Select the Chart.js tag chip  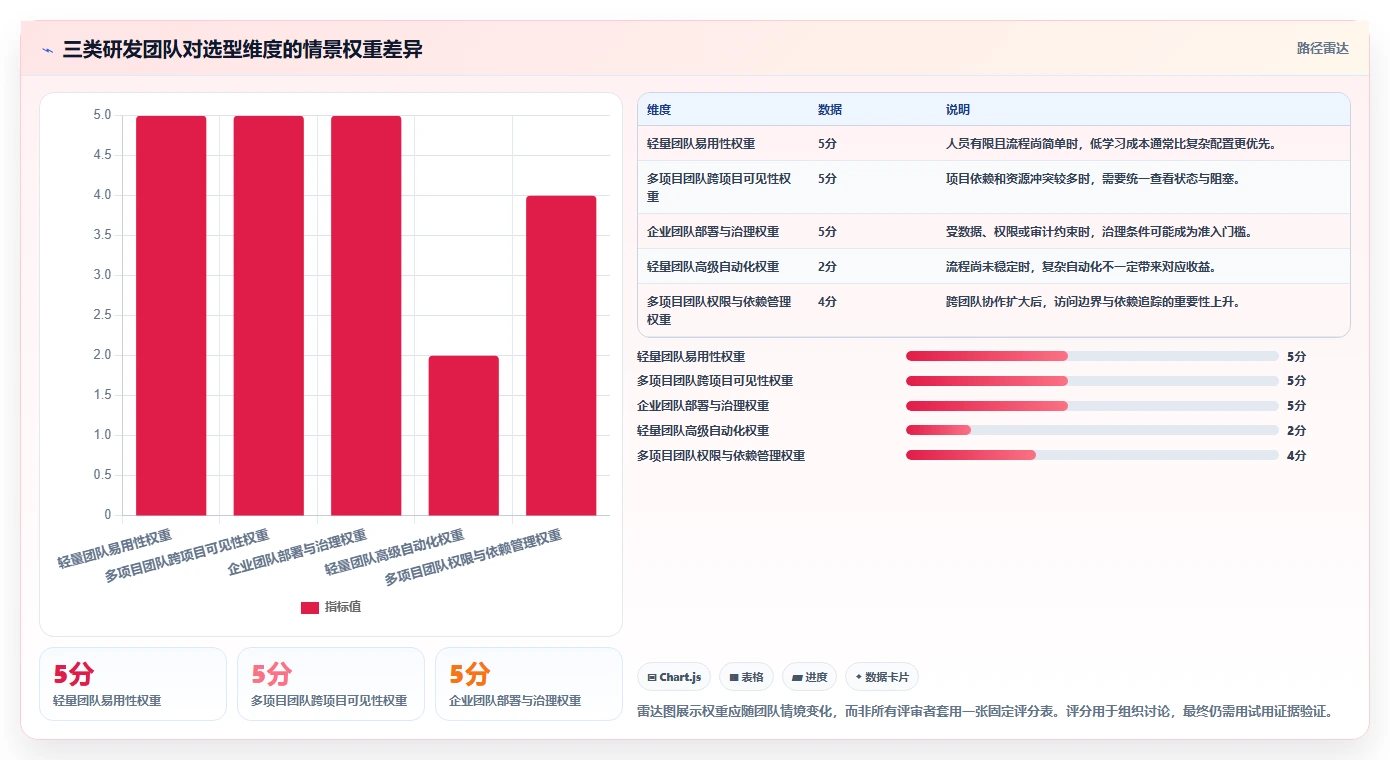(x=675, y=677)
